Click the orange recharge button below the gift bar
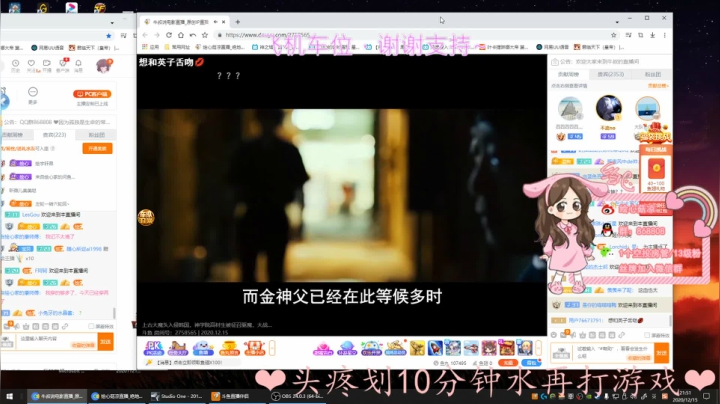720x404 pixels. 508,363
